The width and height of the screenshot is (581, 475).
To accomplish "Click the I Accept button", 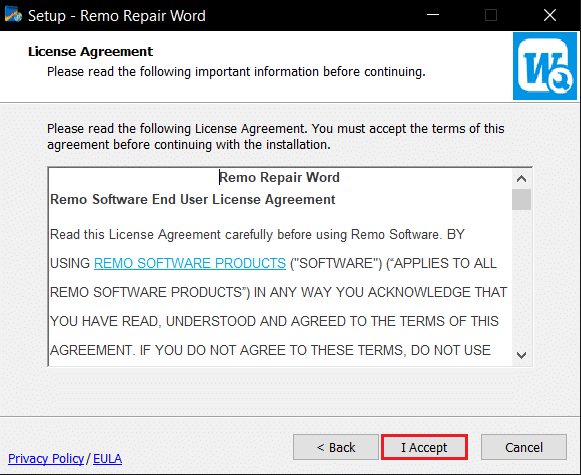I will click(x=424, y=447).
